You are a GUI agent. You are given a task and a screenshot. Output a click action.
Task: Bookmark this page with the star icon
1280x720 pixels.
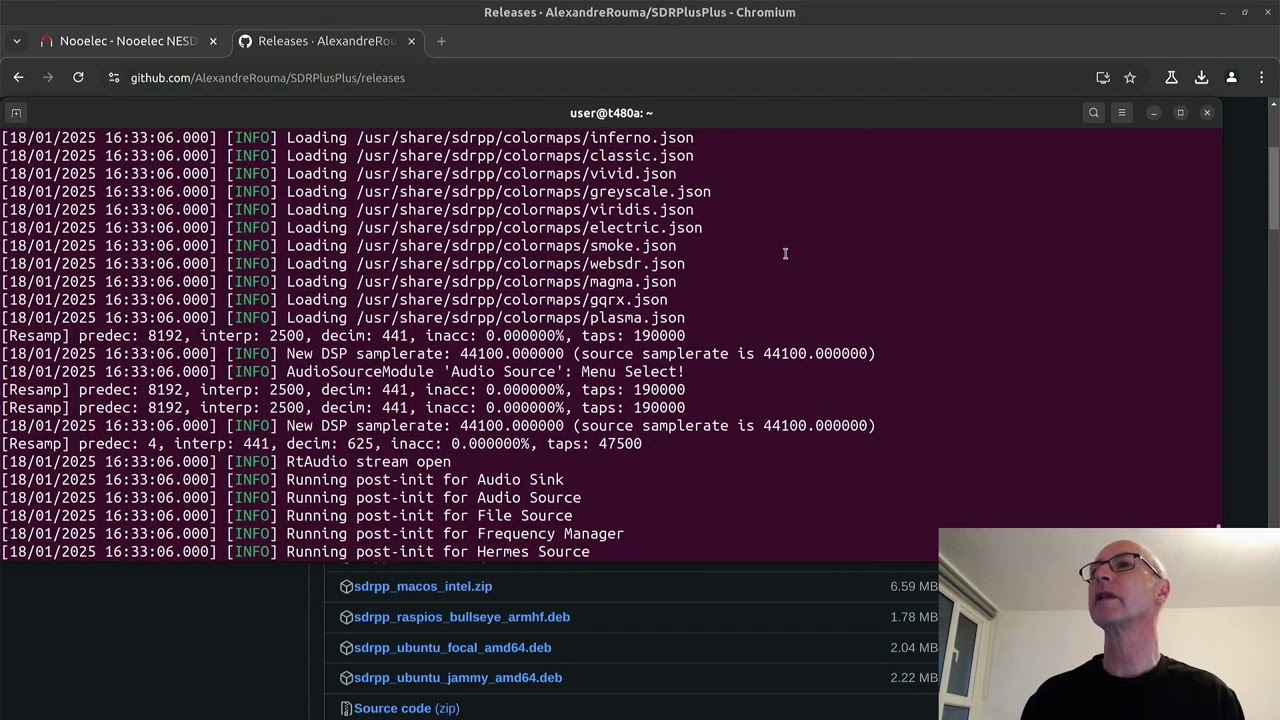click(1130, 77)
